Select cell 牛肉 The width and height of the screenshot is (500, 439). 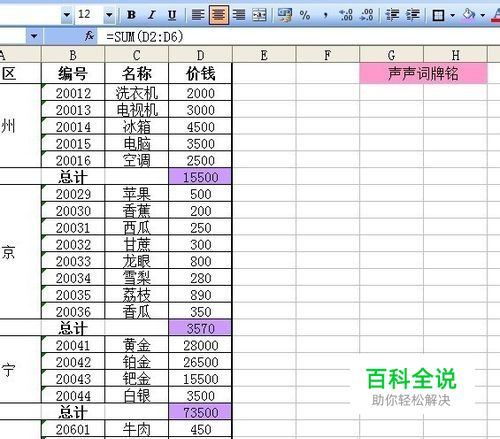pyautogui.click(x=137, y=429)
